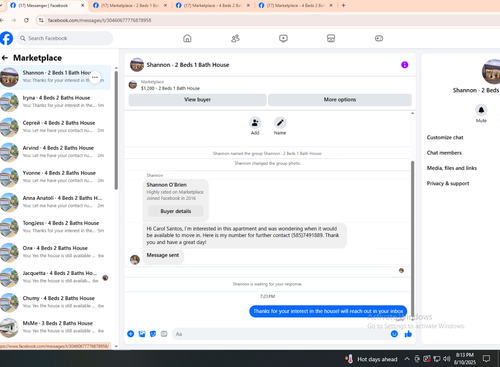The image size is (500, 367).
Task: Open Arvind 4 Beds 2 Baths House chat
Action: pyautogui.click(x=55, y=152)
